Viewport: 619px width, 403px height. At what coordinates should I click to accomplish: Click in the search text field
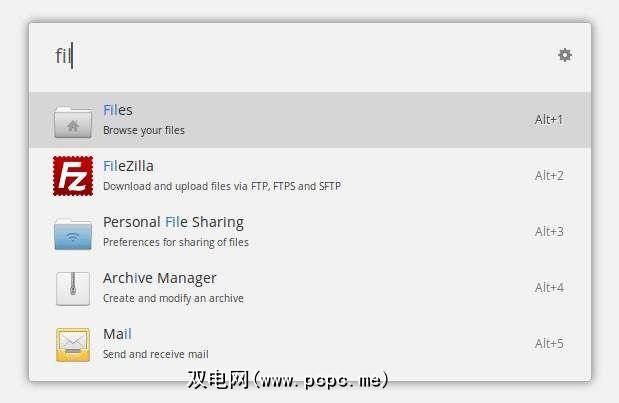click(x=300, y=56)
